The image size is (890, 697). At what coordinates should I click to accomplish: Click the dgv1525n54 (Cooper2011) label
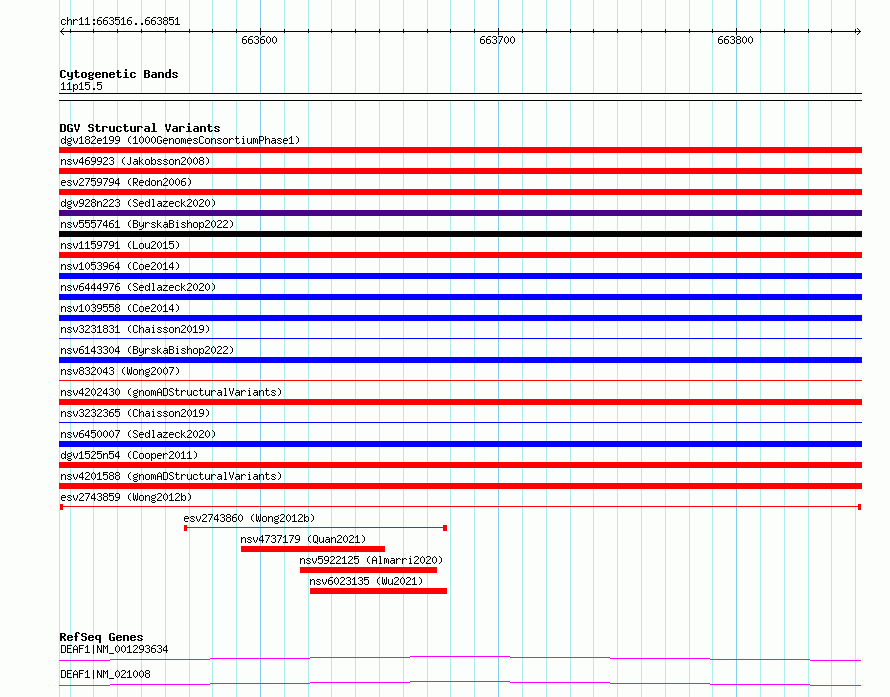click(x=129, y=455)
